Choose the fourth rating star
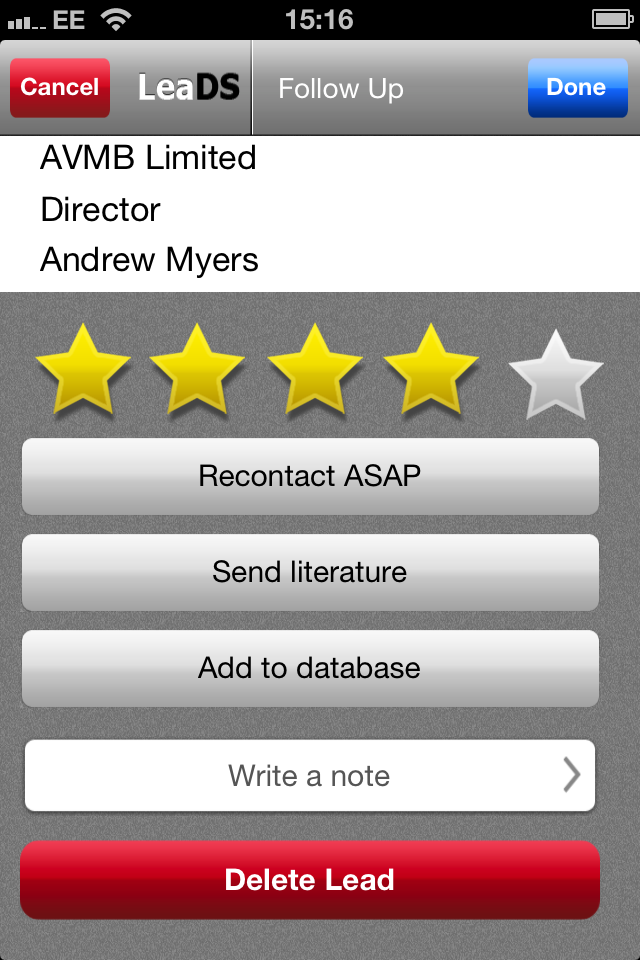 (431, 370)
